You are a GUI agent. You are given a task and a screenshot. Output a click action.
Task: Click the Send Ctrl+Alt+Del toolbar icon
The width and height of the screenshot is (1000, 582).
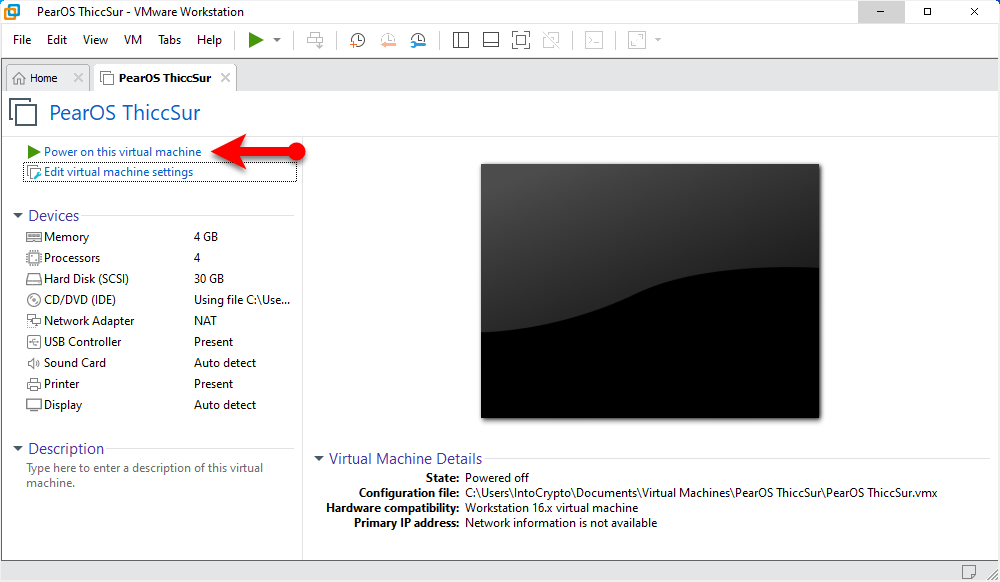coord(315,40)
